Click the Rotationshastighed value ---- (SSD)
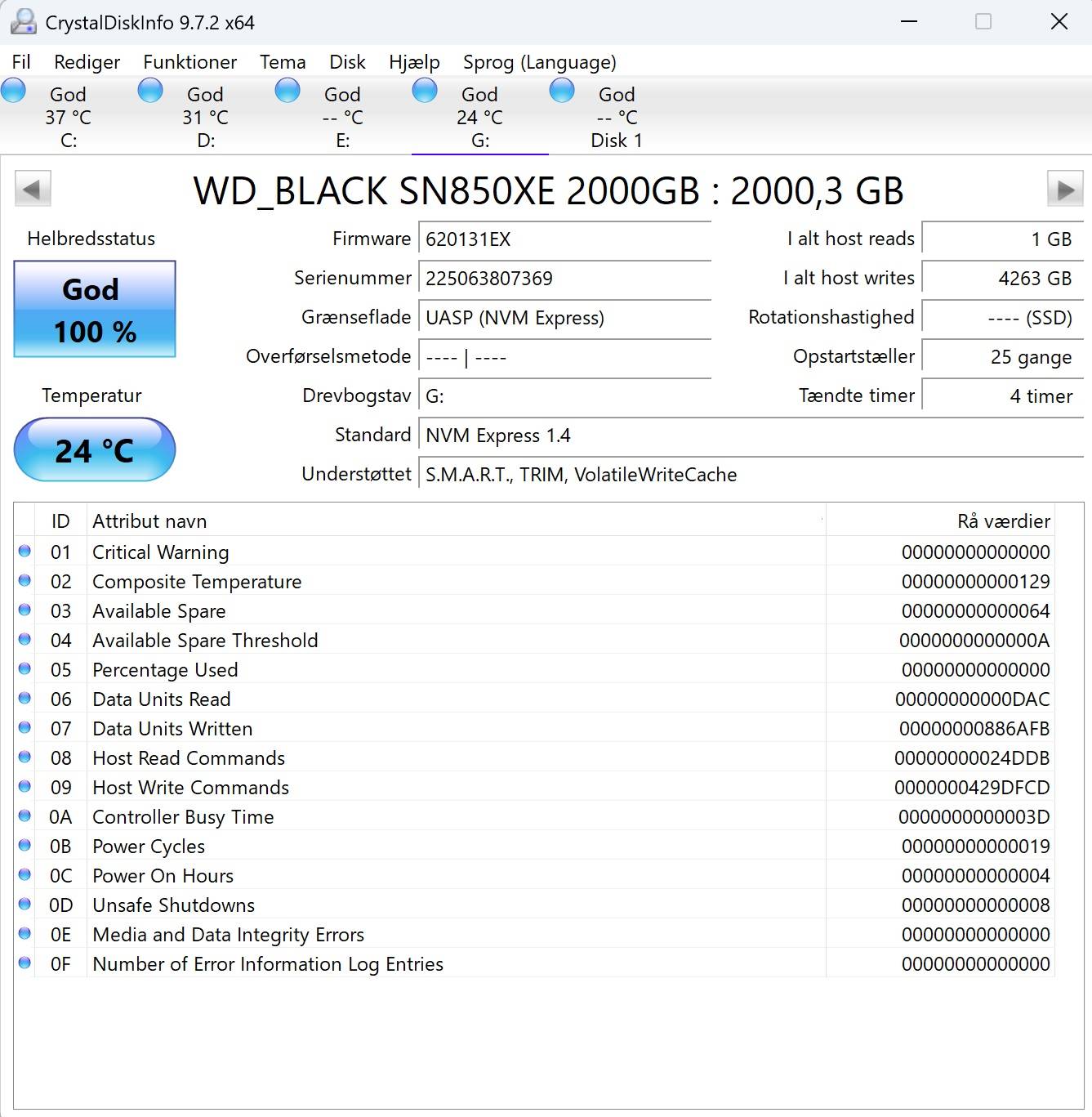The height and width of the screenshot is (1117, 1092). 1002,318
